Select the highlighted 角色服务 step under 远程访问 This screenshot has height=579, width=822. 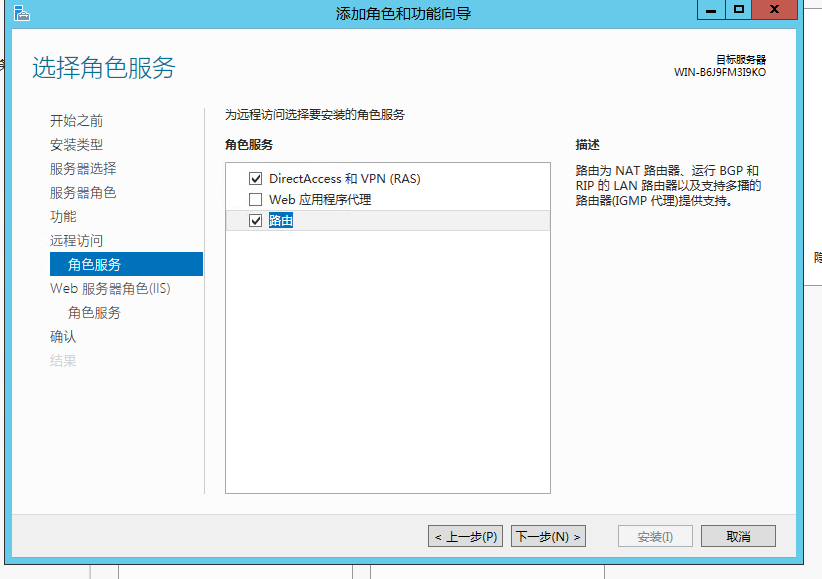tap(126, 264)
